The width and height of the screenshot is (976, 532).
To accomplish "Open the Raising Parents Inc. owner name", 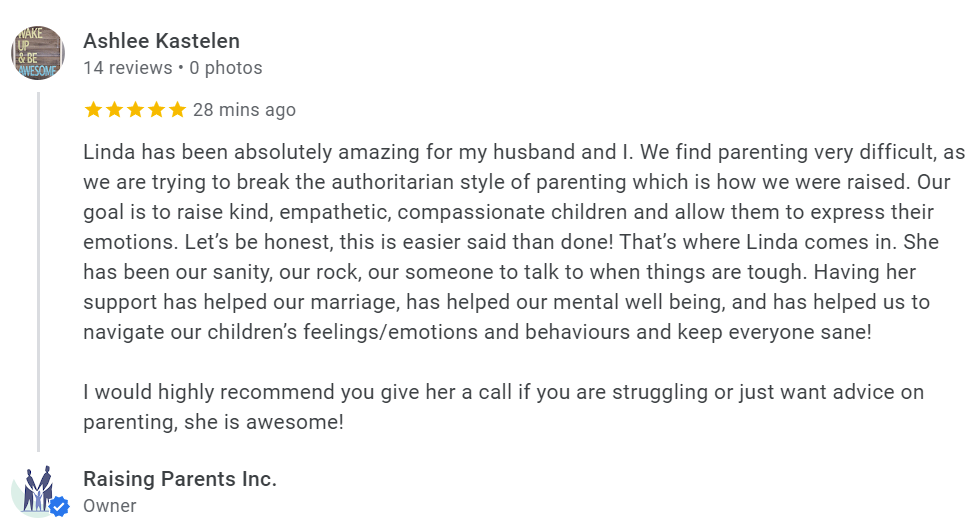I will pos(180,479).
